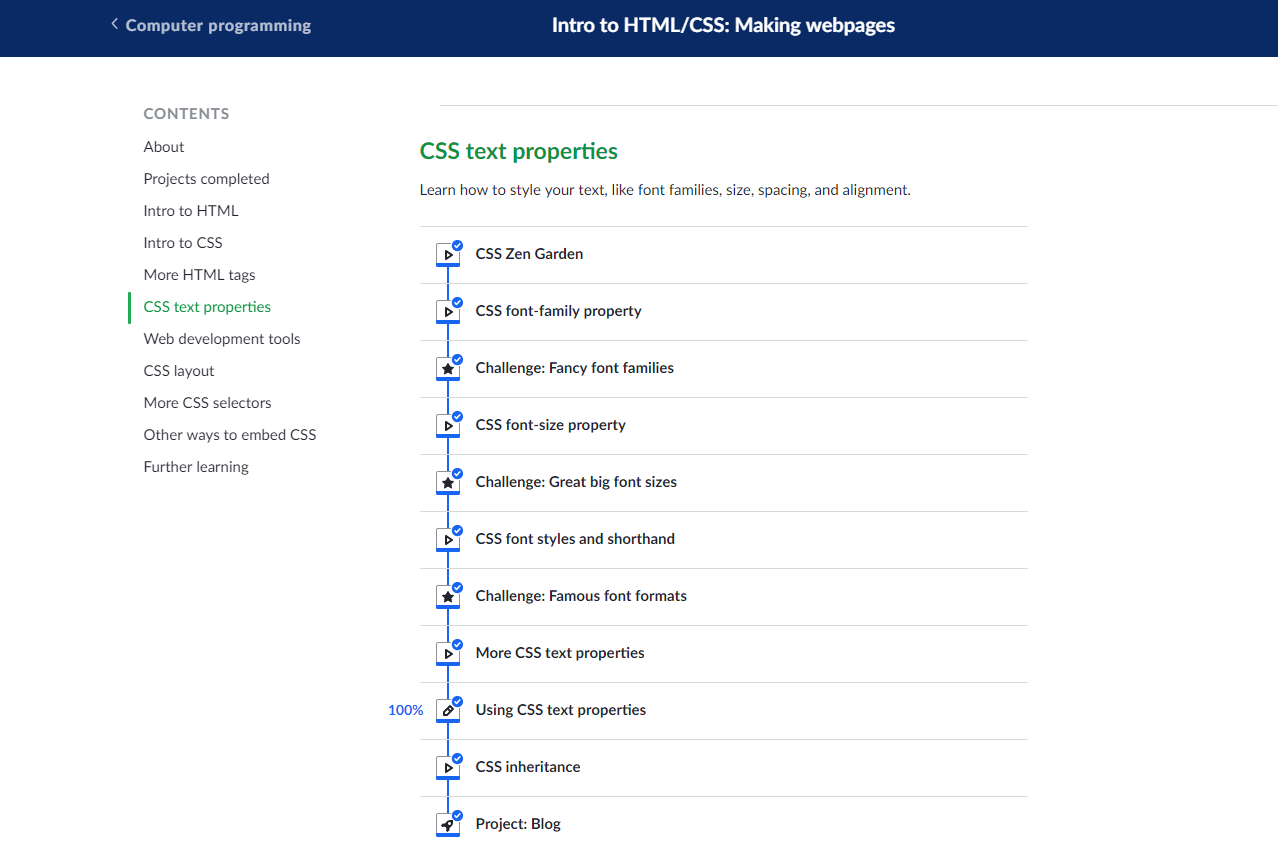Go back to Computer programming

click(x=218, y=25)
